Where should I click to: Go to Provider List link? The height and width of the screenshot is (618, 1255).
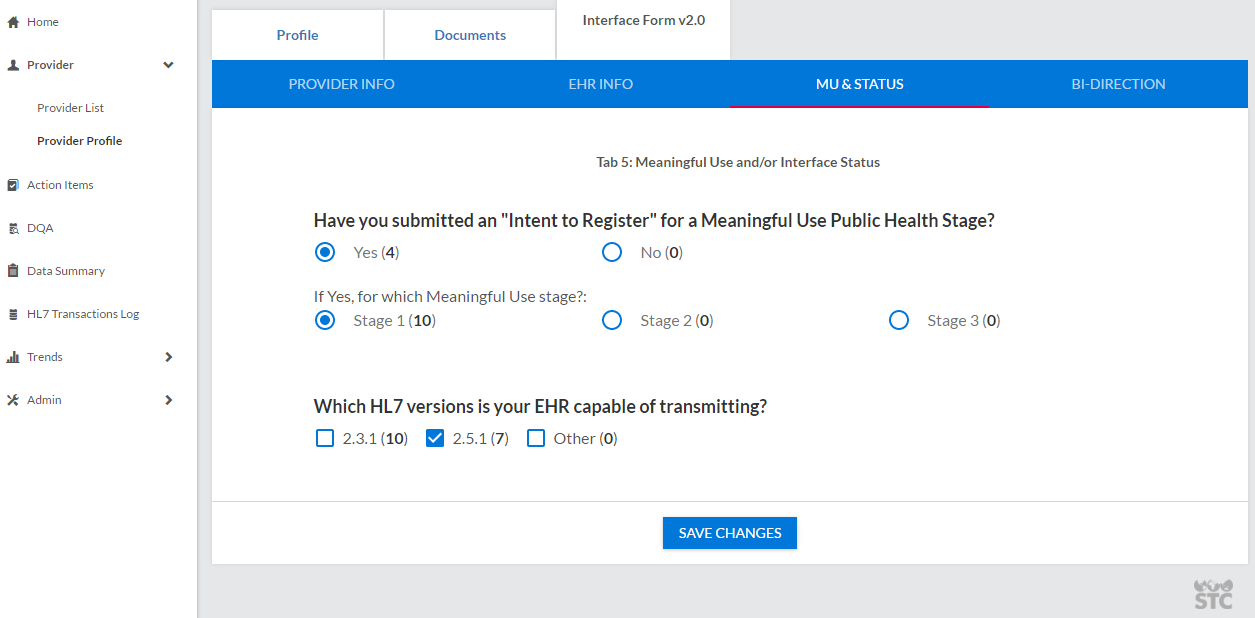pyautogui.click(x=70, y=108)
